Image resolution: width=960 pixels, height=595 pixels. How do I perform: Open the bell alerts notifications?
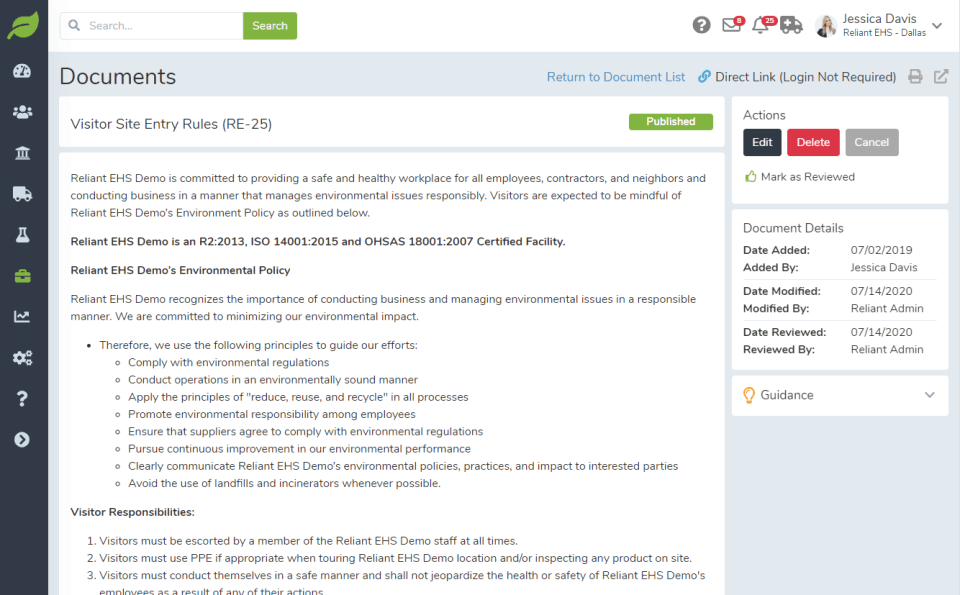761,26
